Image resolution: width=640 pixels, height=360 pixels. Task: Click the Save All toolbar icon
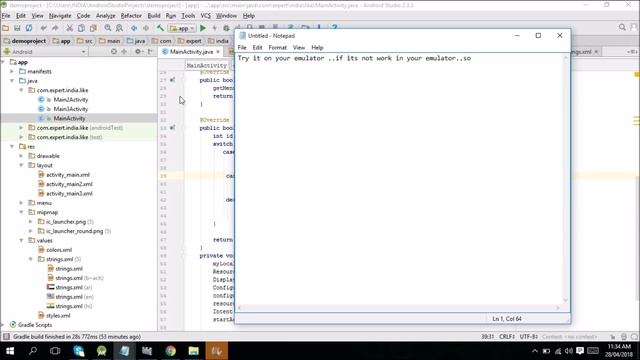(x=17, y=28)
